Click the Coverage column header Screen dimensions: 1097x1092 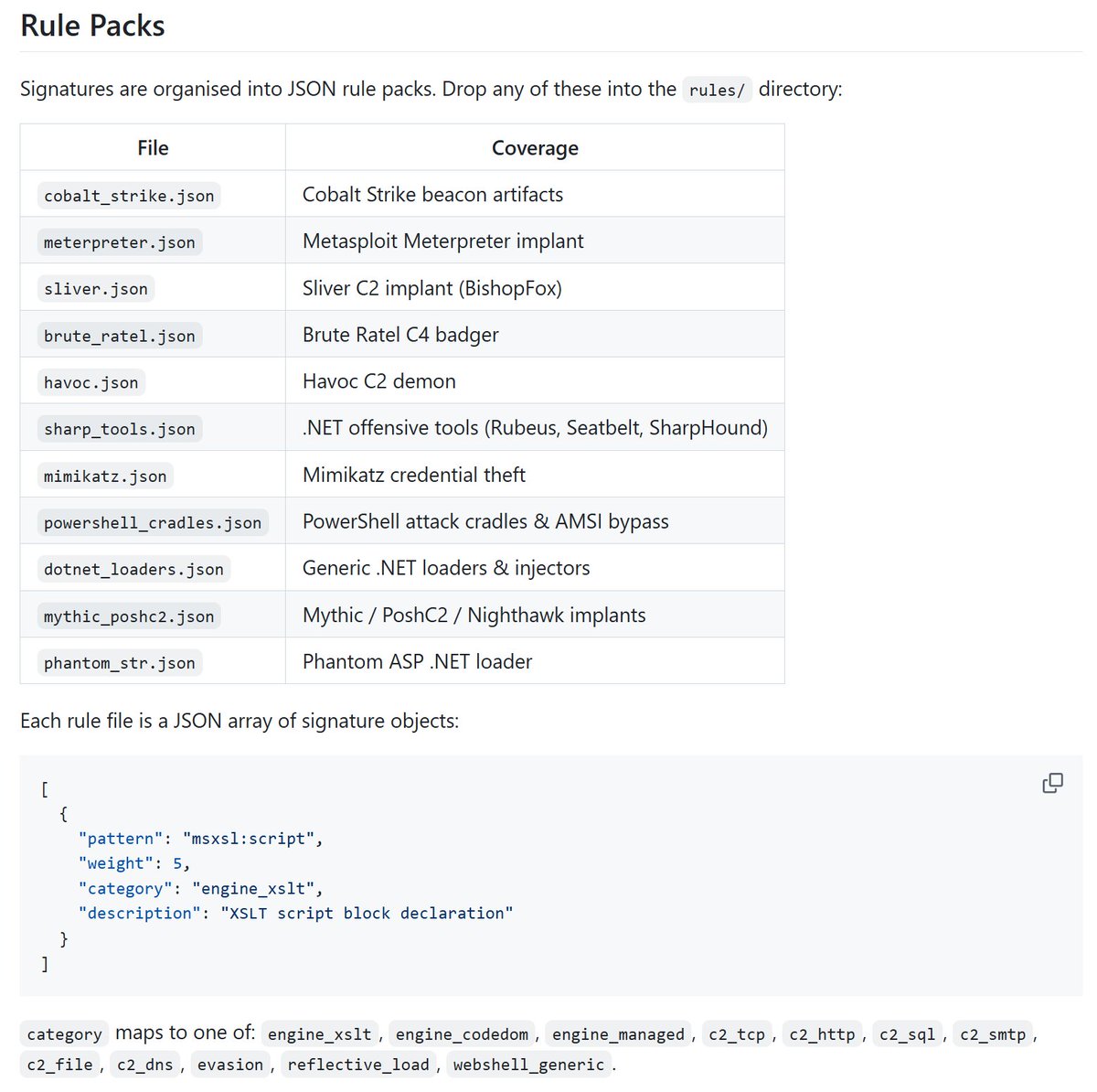point(535,147)
